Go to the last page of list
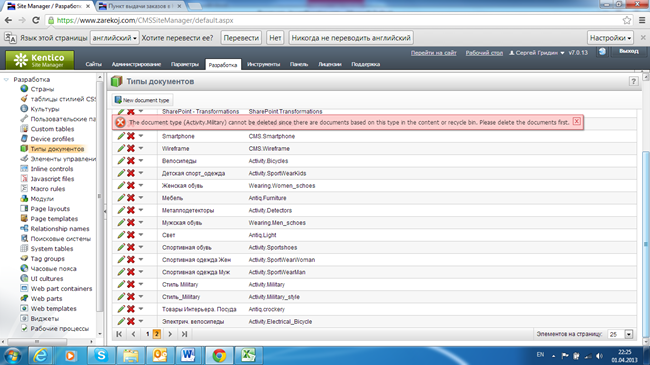The height and width of the screenshot is (365, 650). 184,334
